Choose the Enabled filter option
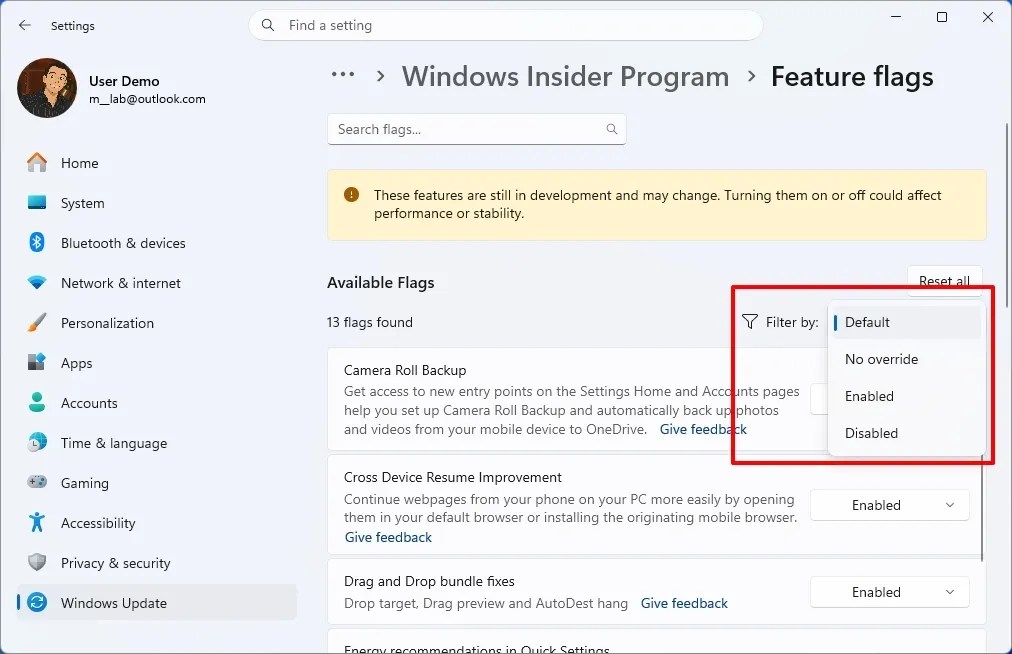The width and height of the screenshot is (1012, 654). tap(906, 396)
